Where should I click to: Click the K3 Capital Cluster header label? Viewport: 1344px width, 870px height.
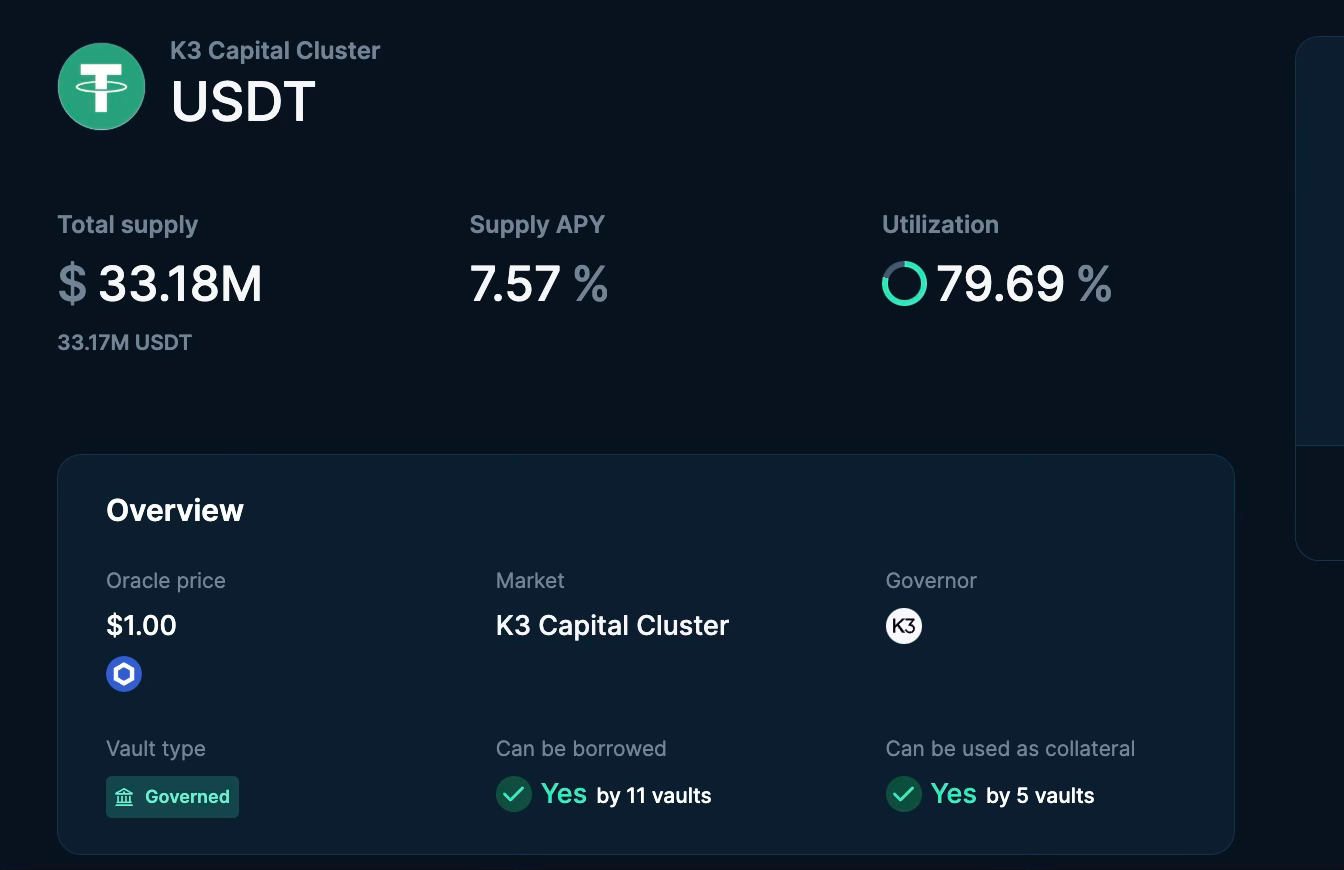275,51
